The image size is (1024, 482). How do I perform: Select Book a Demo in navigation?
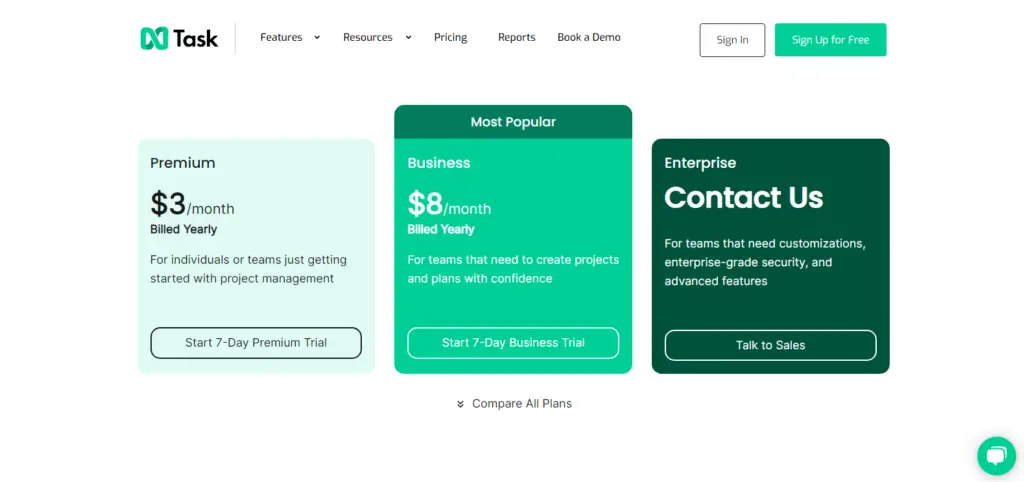click(589, 37)
